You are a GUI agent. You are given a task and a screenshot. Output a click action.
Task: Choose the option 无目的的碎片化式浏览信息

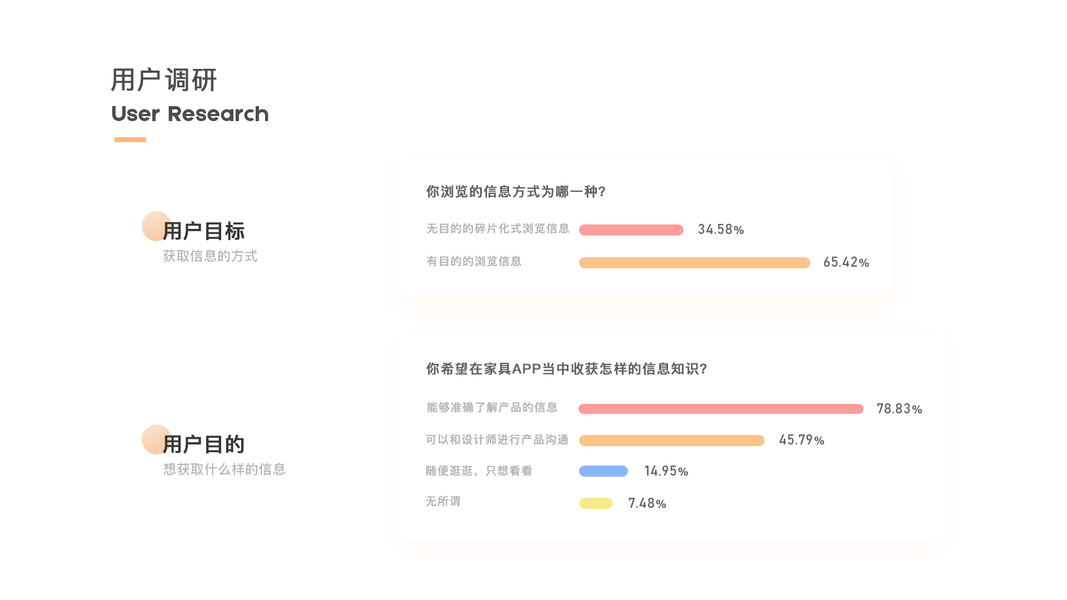tap(498, 229)
